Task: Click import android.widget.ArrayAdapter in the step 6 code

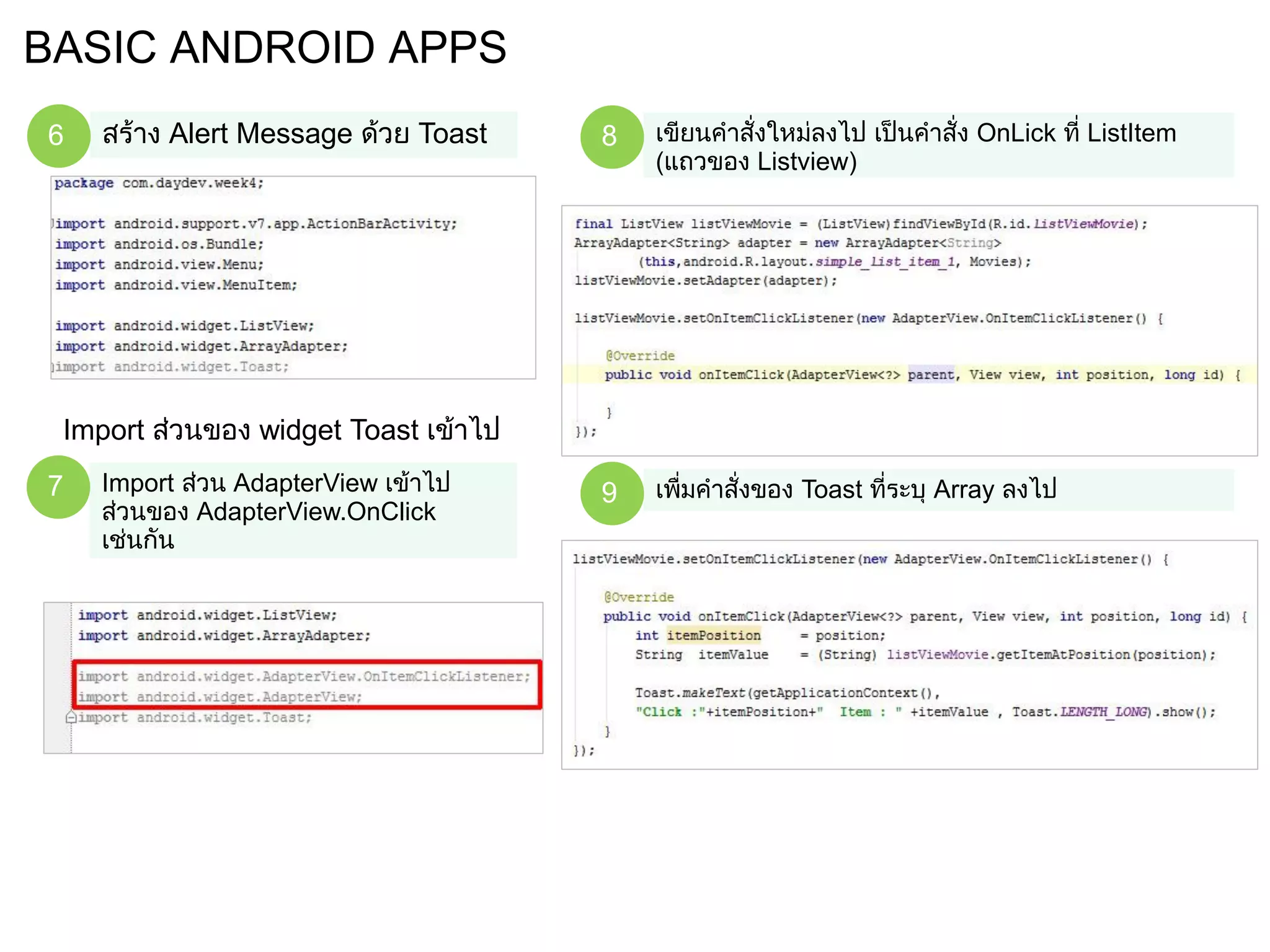Action: tap(202, 346)
